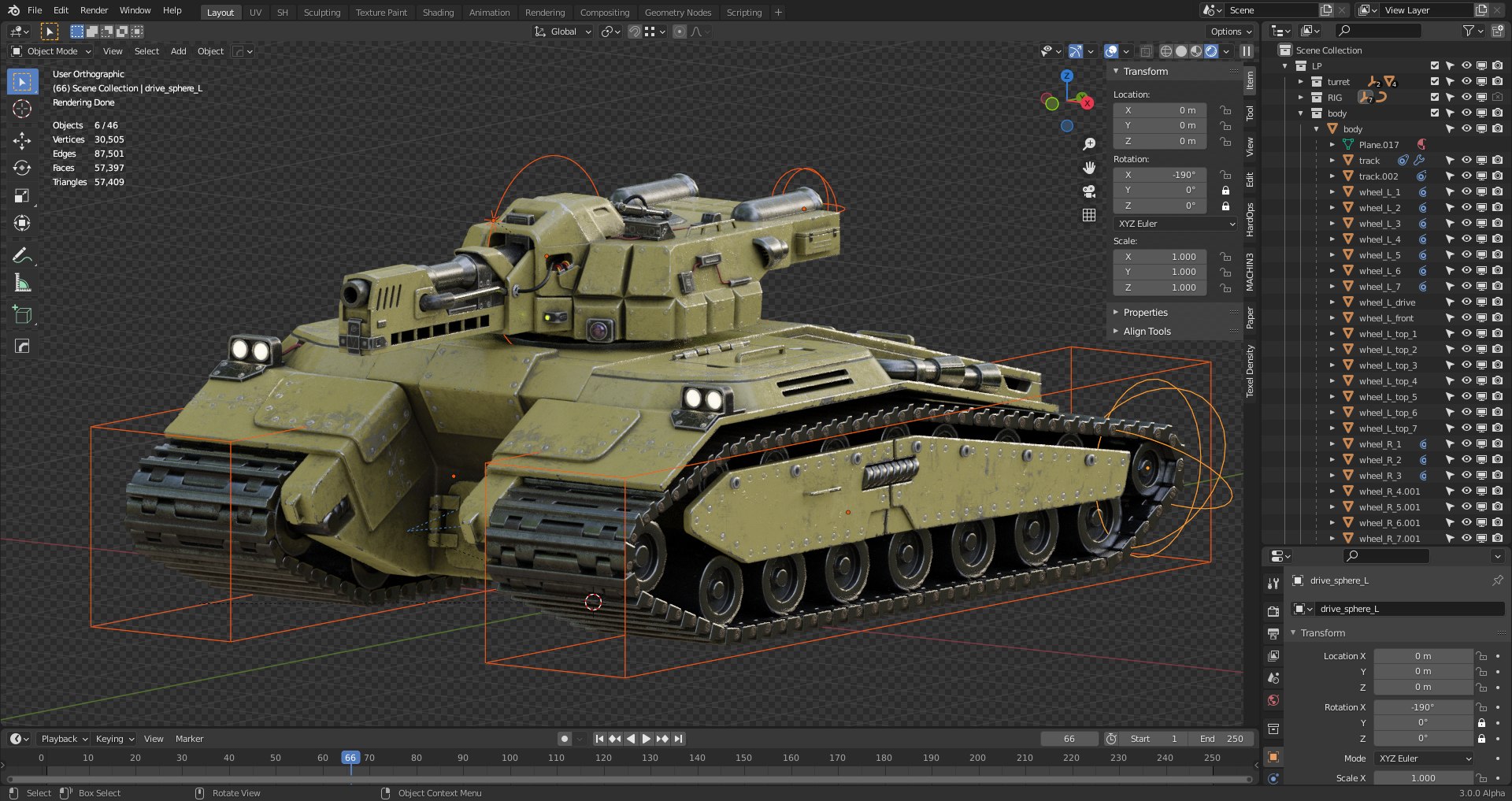Switch to solid viewport shading
Screen dimensions: 1512x801
coord(1181,51)
